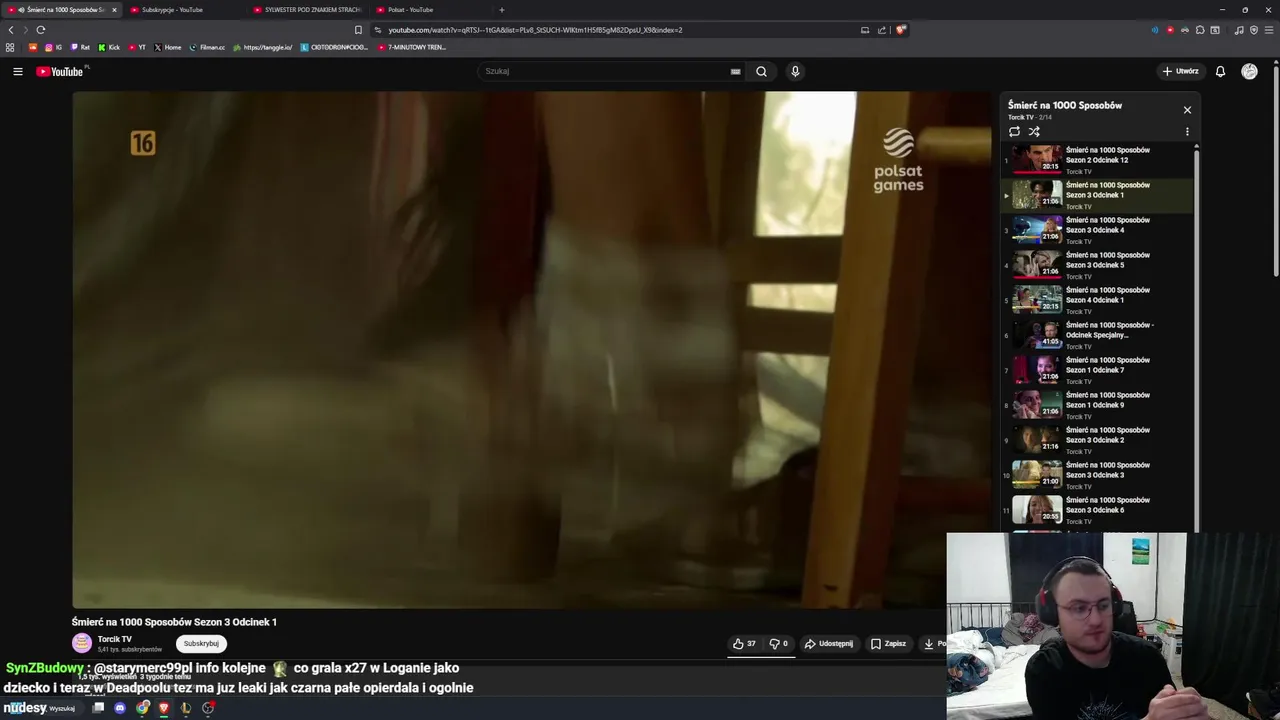Play playlist video Sezon 3 Odcinek 2
The height and width of the screenshot is (720, 1280).
click(1097, 440)
